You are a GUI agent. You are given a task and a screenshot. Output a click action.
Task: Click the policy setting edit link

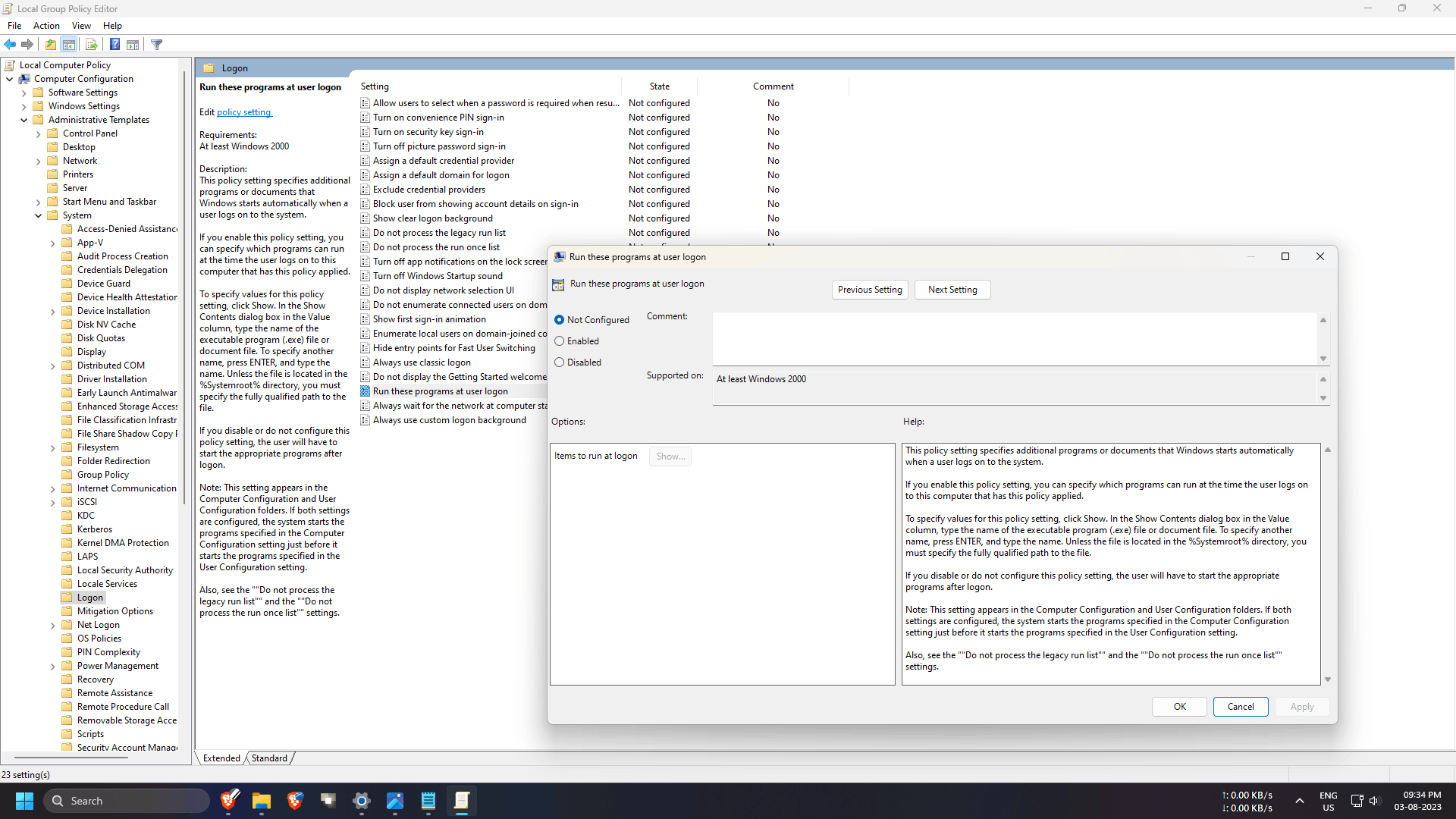click(x=243, y=112)
